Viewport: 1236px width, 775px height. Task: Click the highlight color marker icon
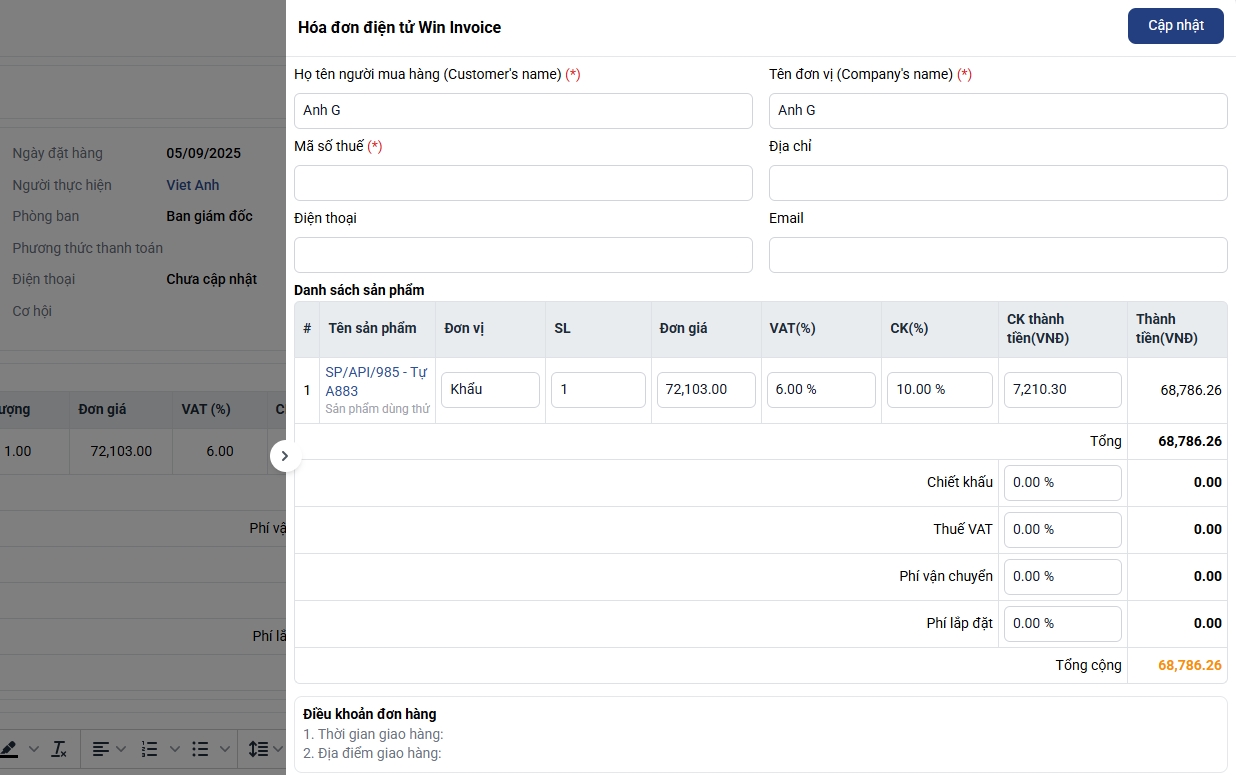click(x=10, y=748)
